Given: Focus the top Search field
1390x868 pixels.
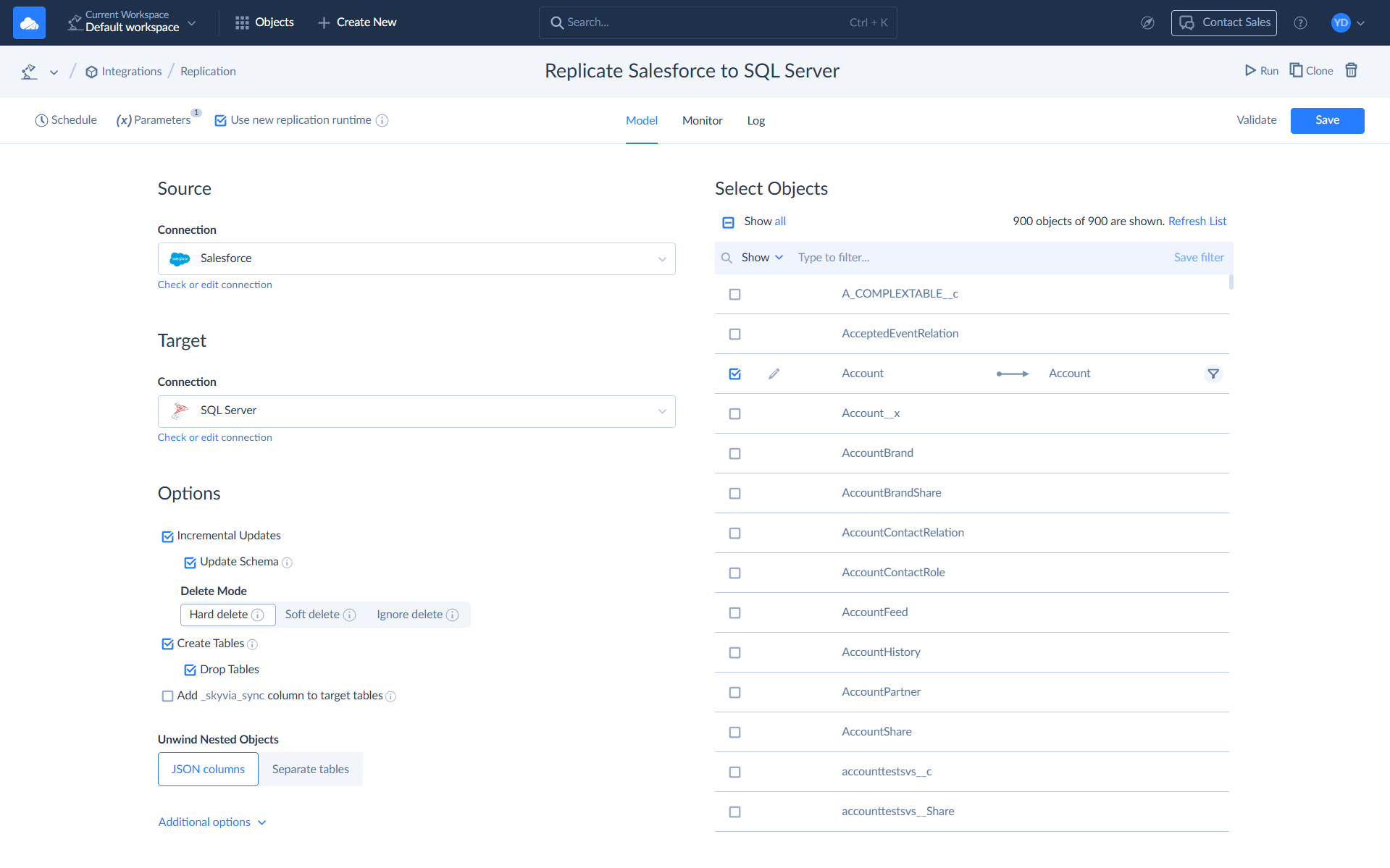Looking at the screenshot, I should pos(718,22).
